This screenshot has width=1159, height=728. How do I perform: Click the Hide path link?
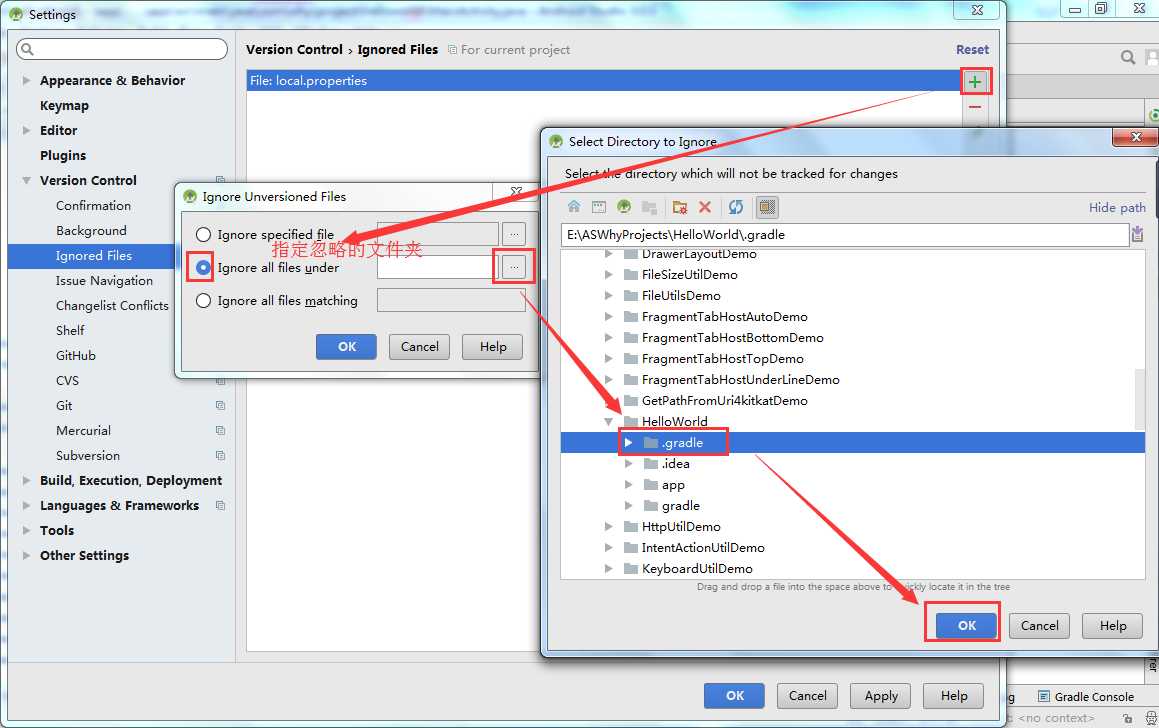click(1117, 208)
